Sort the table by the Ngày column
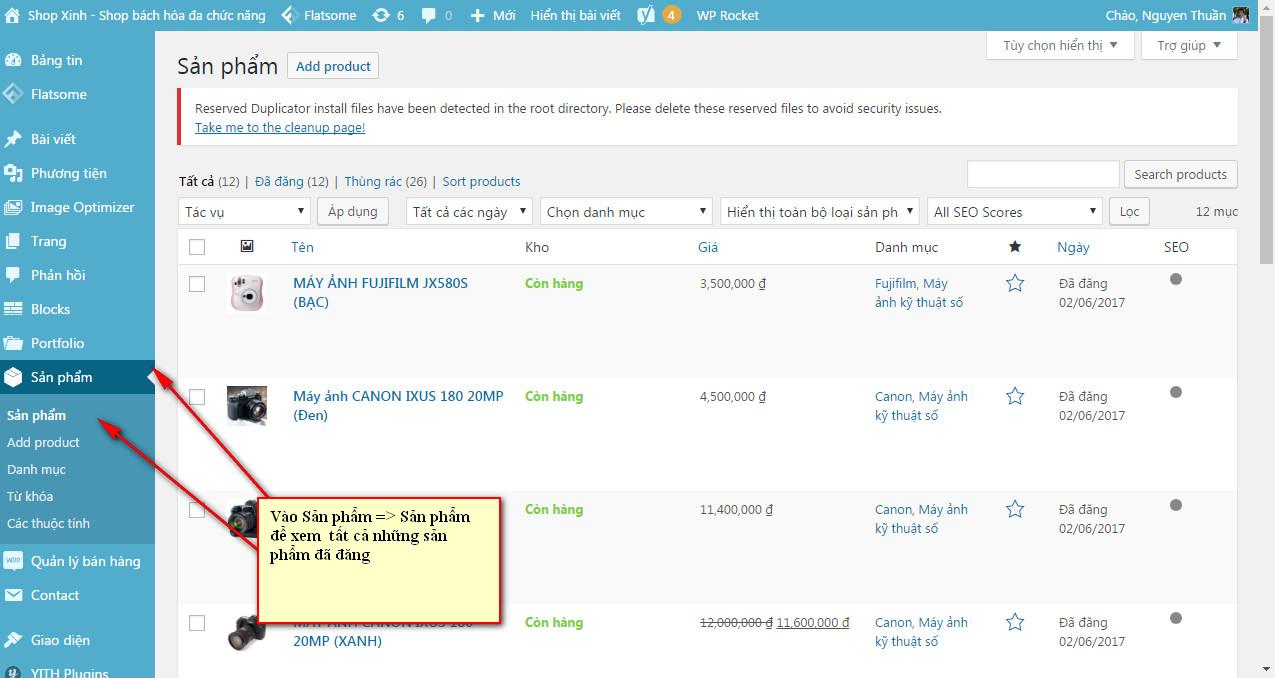Viewport: 1275px width, 678px height. (x=1073, y=247)
